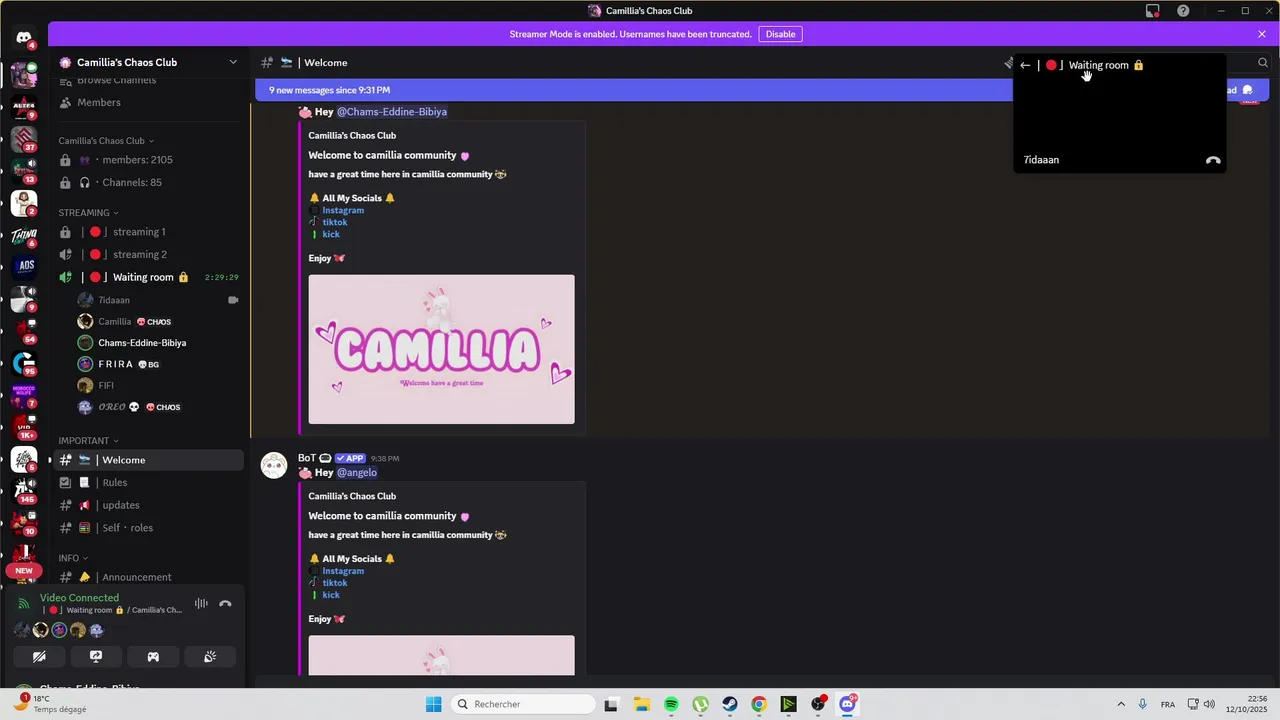This screenshot has width=1280, height=720.
Task: Select Camillia in voice participant list
Action: 158,321
